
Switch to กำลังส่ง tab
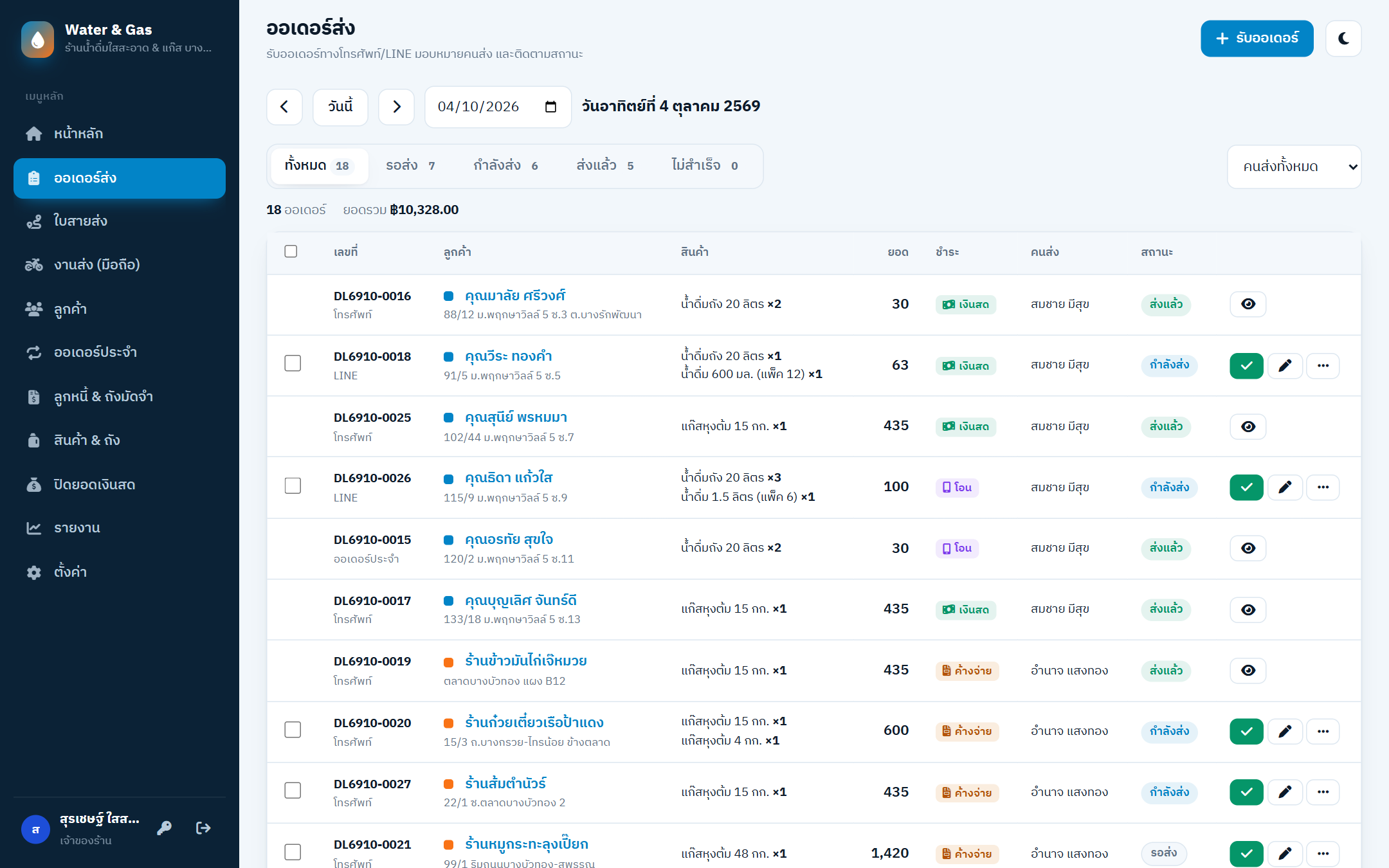point(506,166)
